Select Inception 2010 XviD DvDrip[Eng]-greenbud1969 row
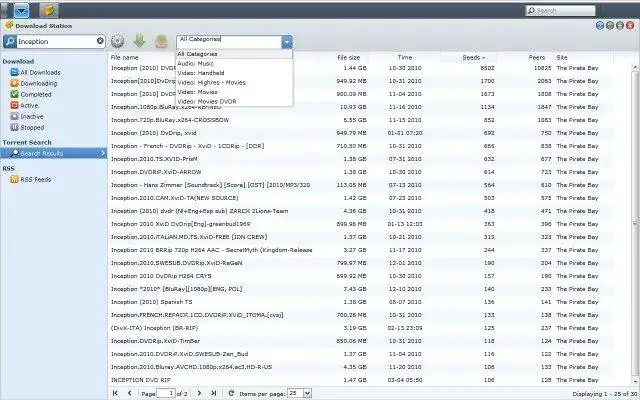Screen dimensions: 640x400 point(361,224)
